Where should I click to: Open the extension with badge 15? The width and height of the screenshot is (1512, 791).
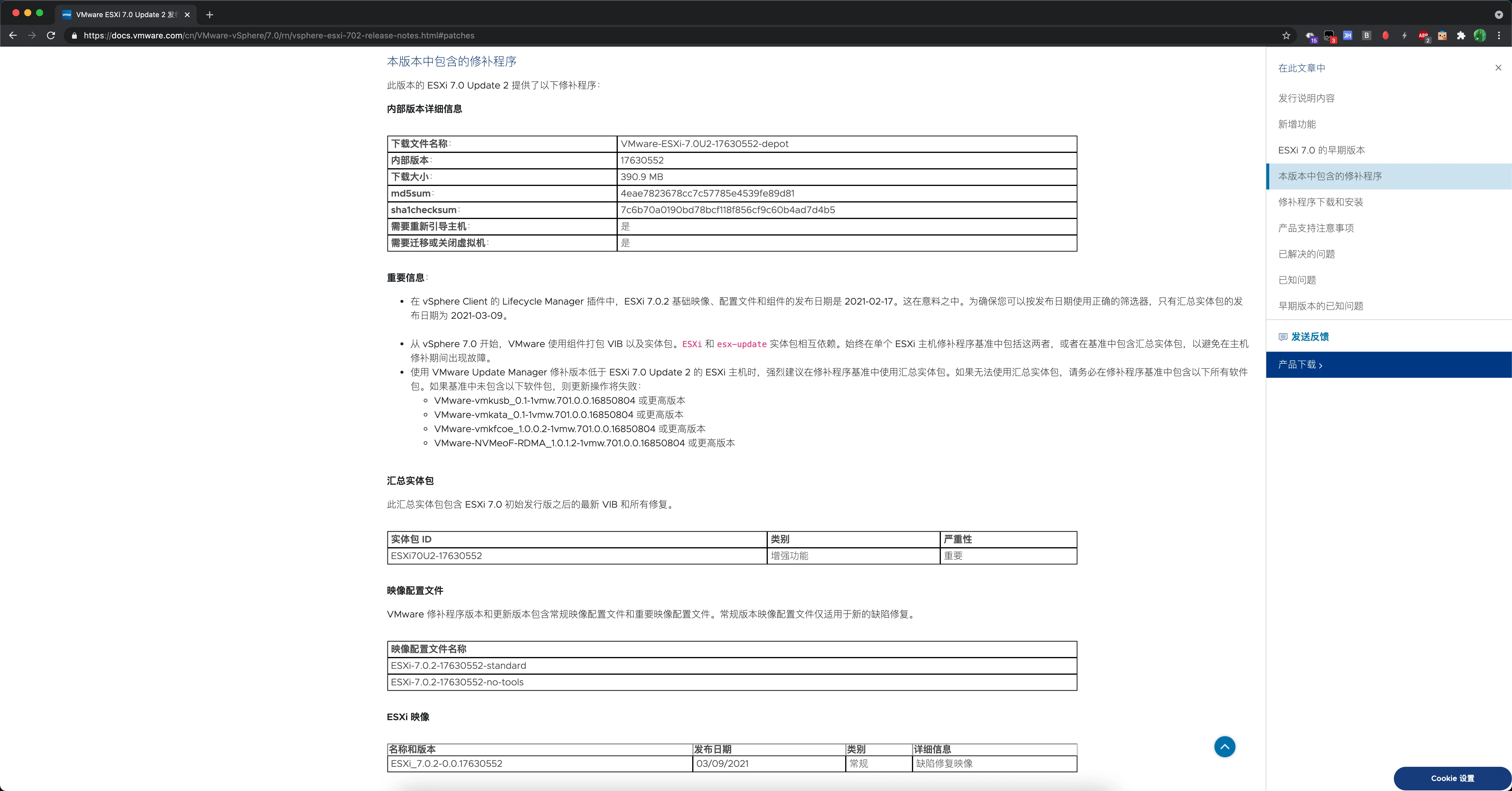1311,36
